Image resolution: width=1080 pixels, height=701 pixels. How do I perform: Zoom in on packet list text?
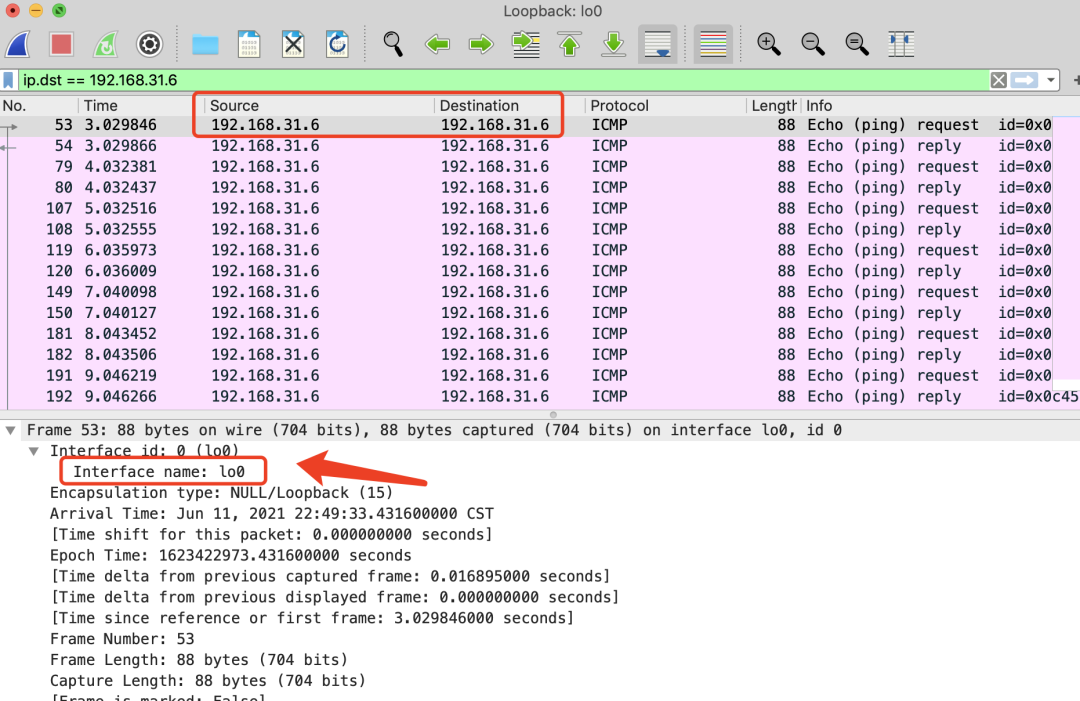(768, 44)
